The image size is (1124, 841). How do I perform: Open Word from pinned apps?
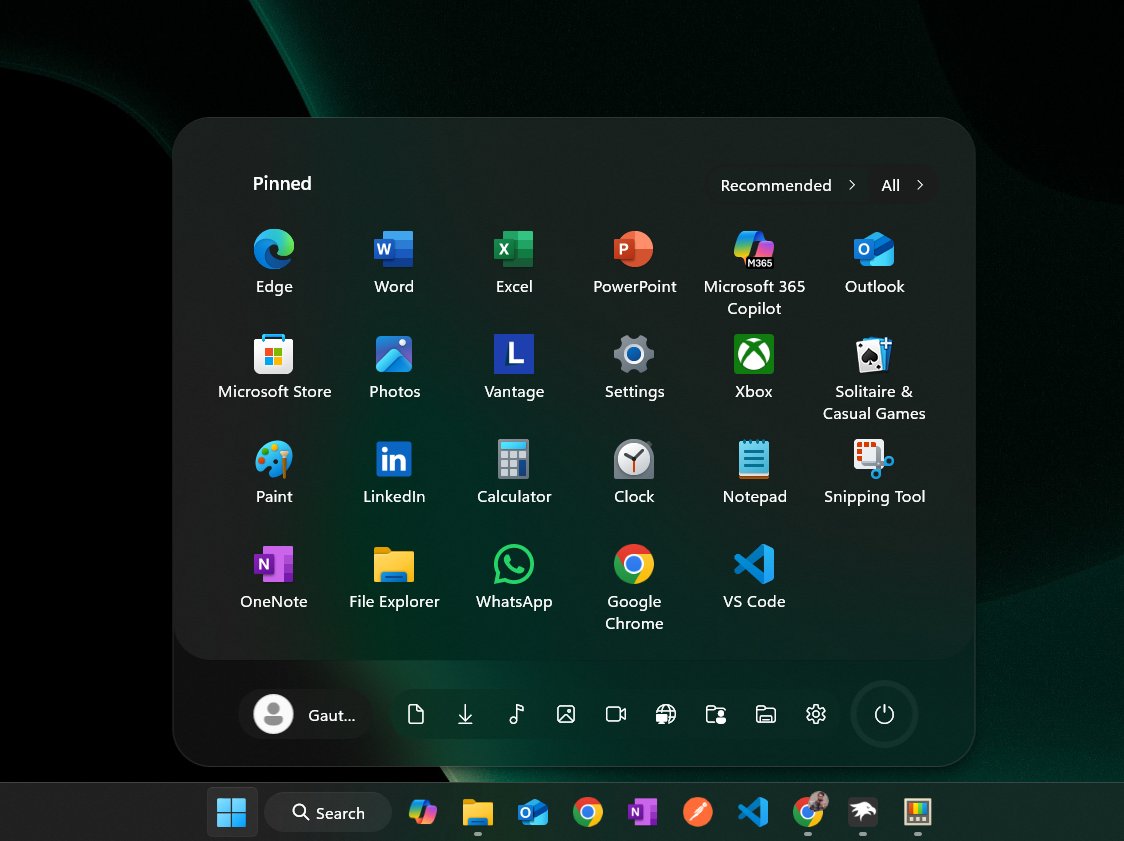[x=393, y=262]
